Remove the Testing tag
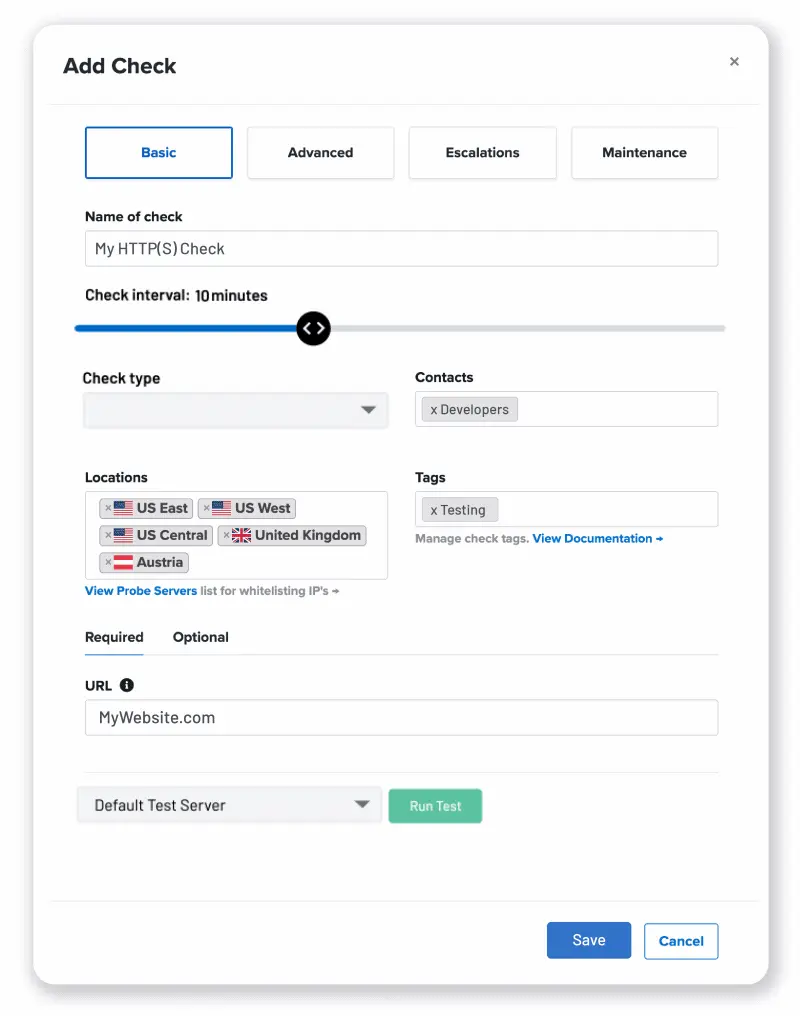 pyautogui.click(x=434, y=510)
